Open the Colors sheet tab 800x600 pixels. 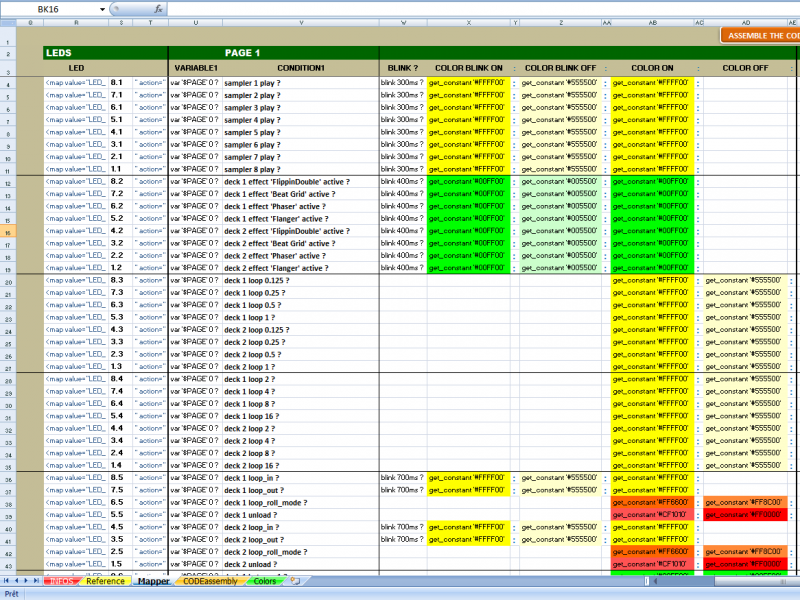point(265,581)
